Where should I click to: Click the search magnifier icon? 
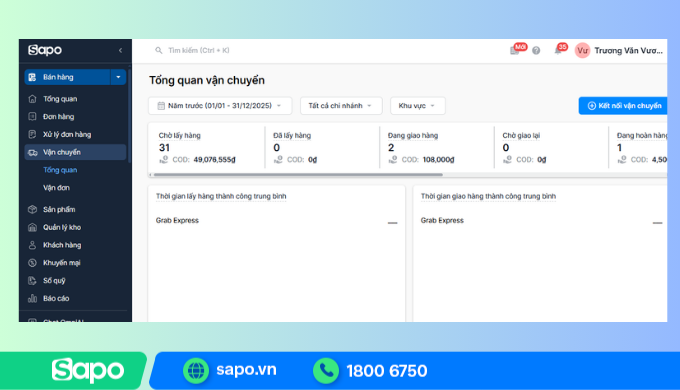[159, 50]
